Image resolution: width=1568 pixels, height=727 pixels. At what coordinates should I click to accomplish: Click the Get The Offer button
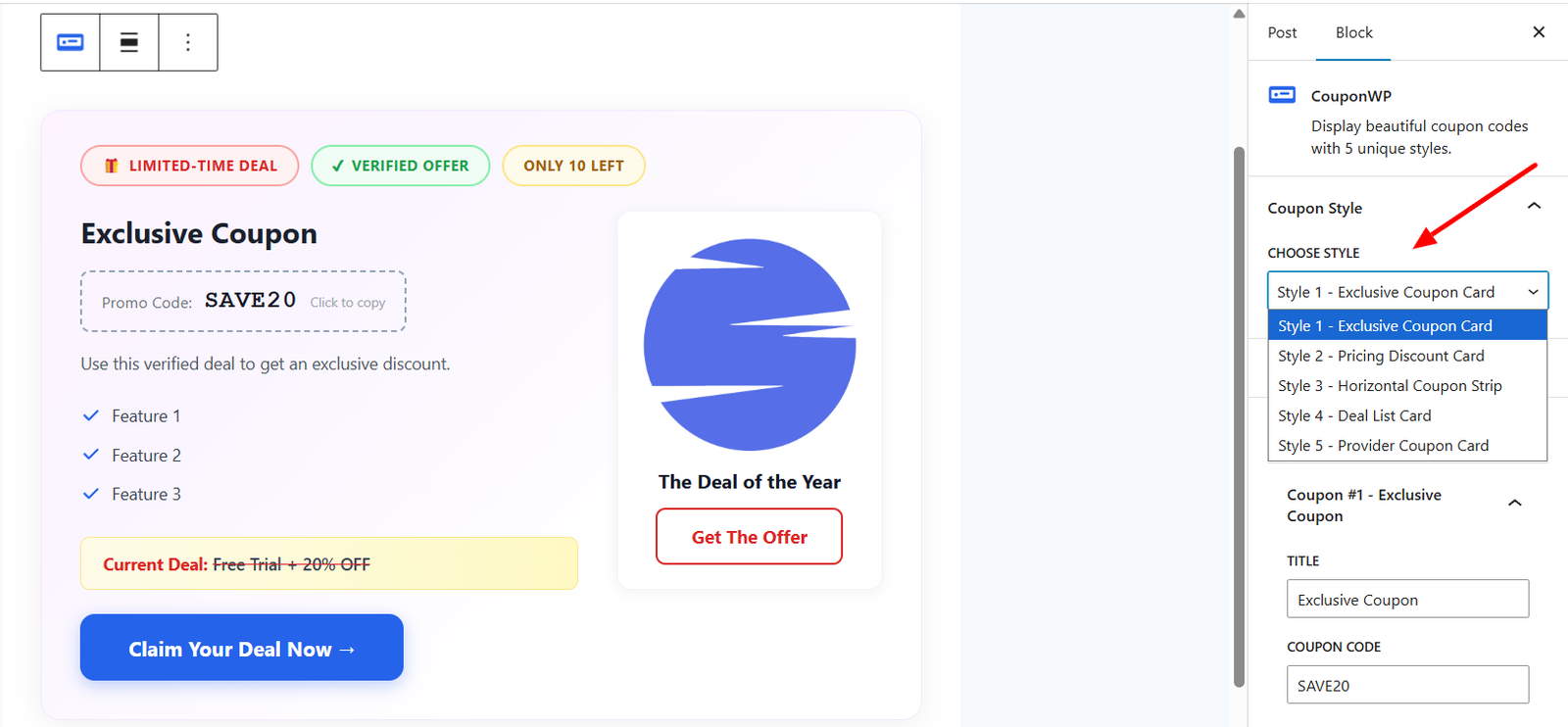[748, 536]
